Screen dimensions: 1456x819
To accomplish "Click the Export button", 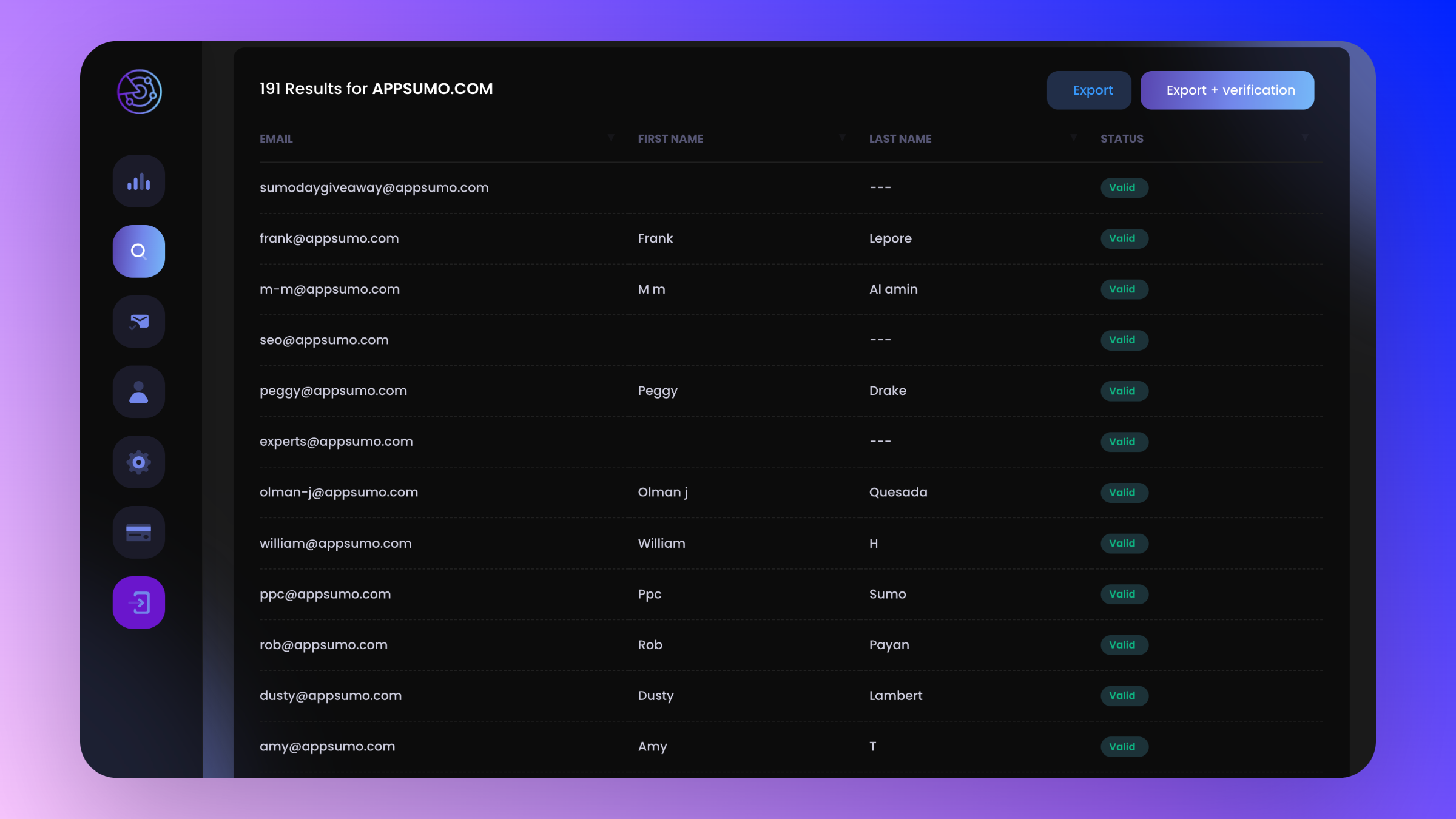I will point(1089,90).
